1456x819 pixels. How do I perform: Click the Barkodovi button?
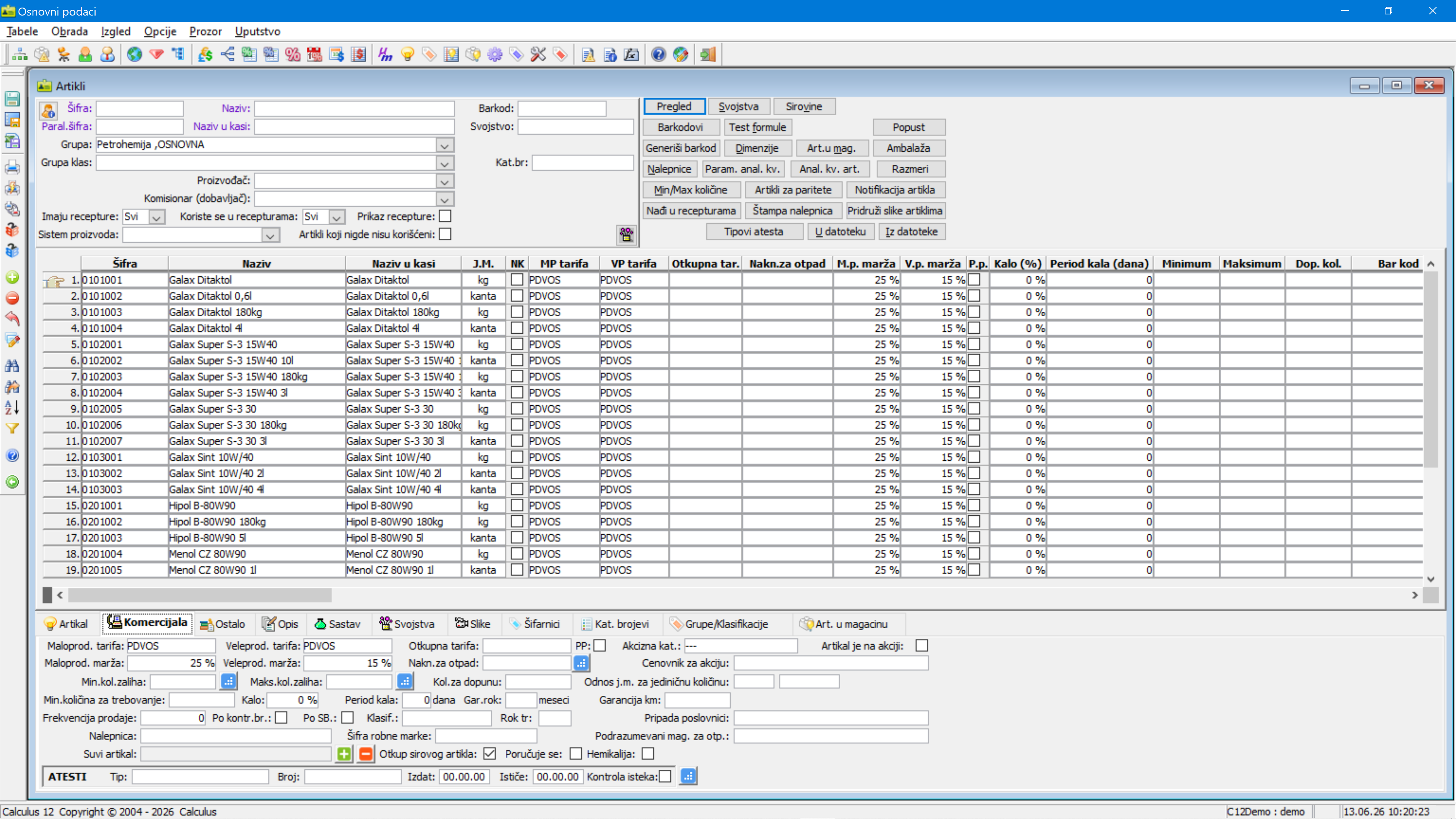click(x=681, y=127)
